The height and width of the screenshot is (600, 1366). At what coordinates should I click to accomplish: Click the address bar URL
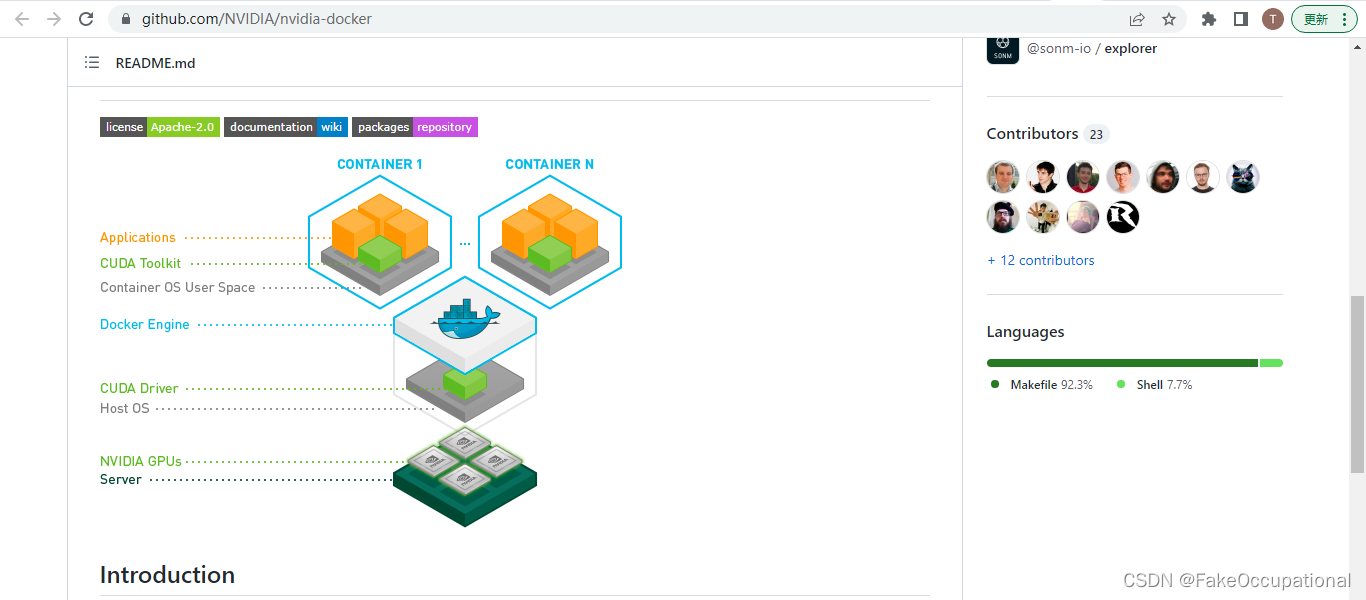point(257,19)
